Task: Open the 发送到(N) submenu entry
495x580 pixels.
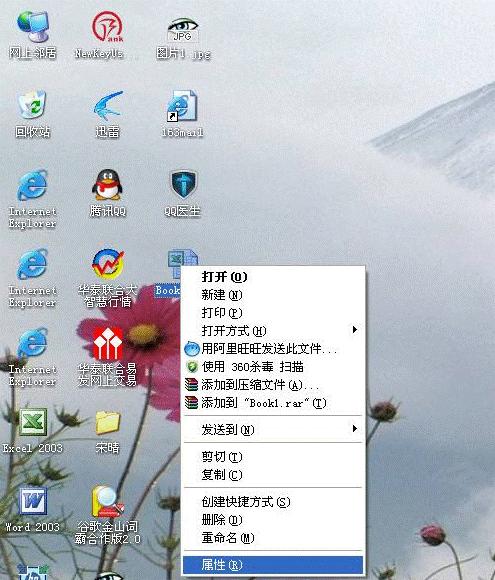Action: pyautogui.click(x=273, y=429)
